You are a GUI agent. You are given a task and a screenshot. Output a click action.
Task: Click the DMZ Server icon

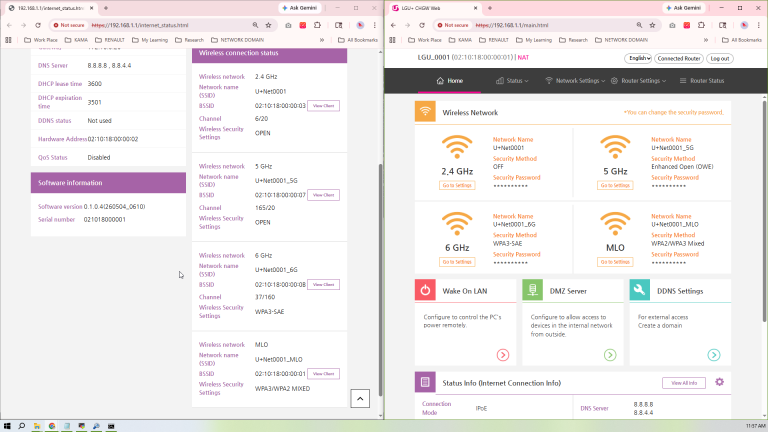[532, 290]
